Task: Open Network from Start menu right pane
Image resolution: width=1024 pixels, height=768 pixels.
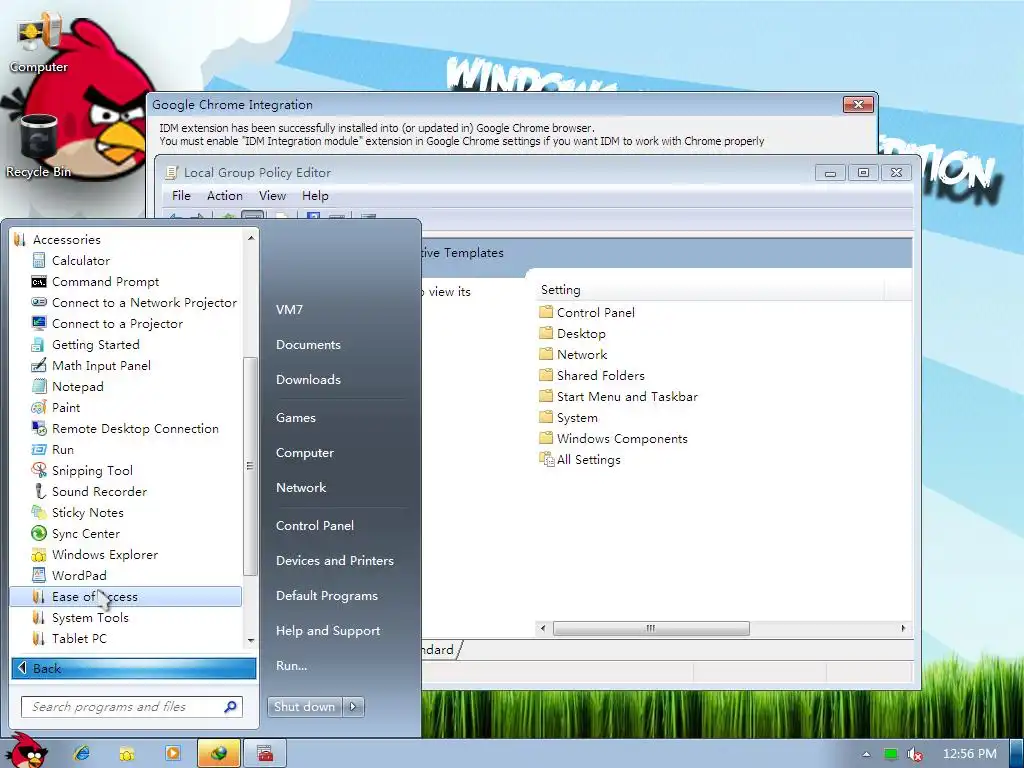Action: [301, 487]
